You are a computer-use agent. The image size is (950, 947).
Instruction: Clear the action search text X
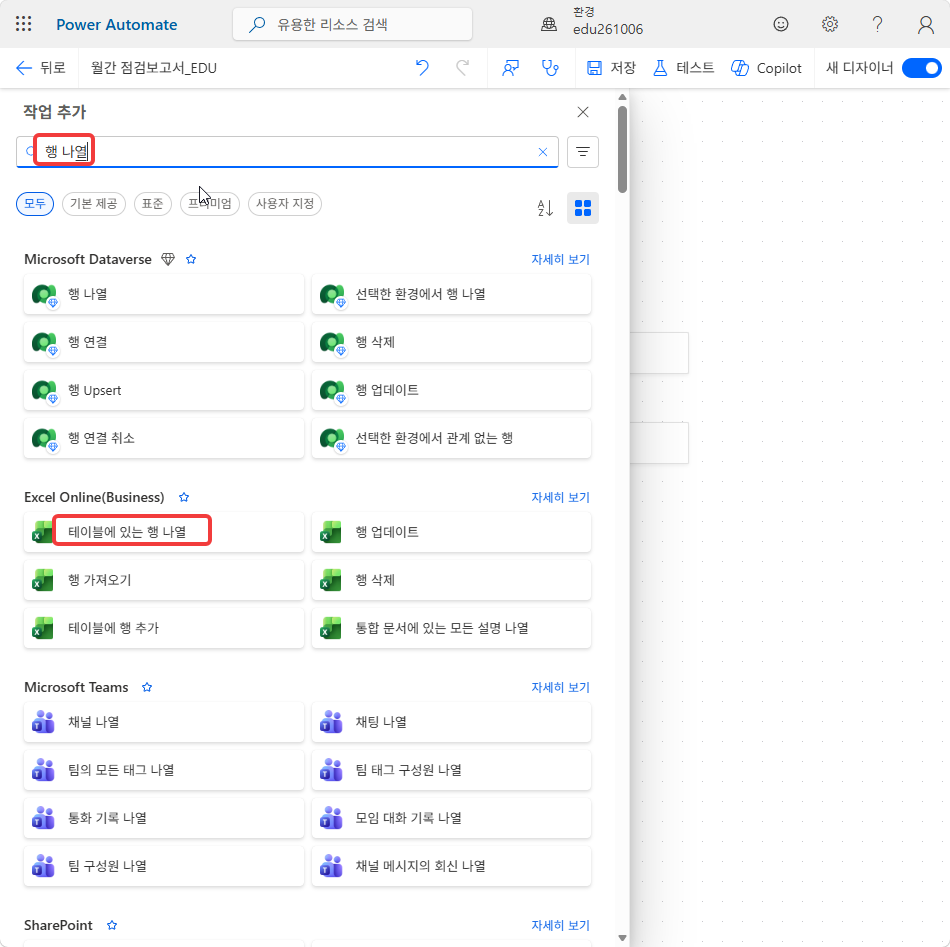coord(543,152)
